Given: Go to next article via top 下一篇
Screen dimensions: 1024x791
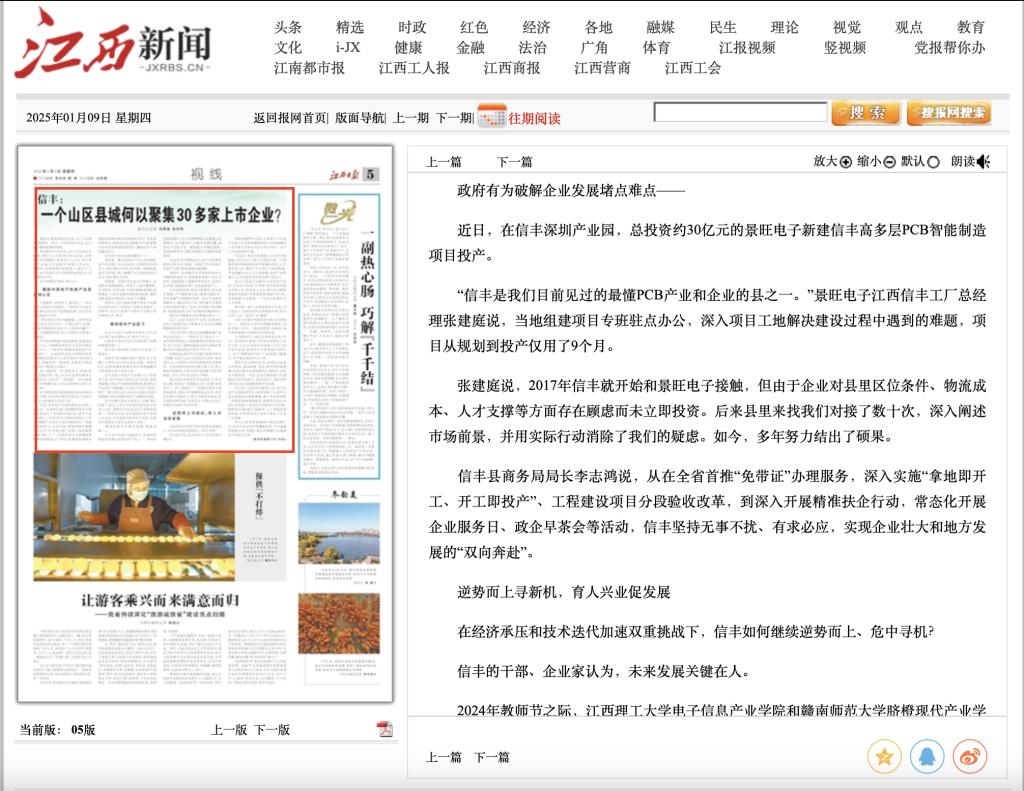Looking at the screenshot, I should 514,162.
